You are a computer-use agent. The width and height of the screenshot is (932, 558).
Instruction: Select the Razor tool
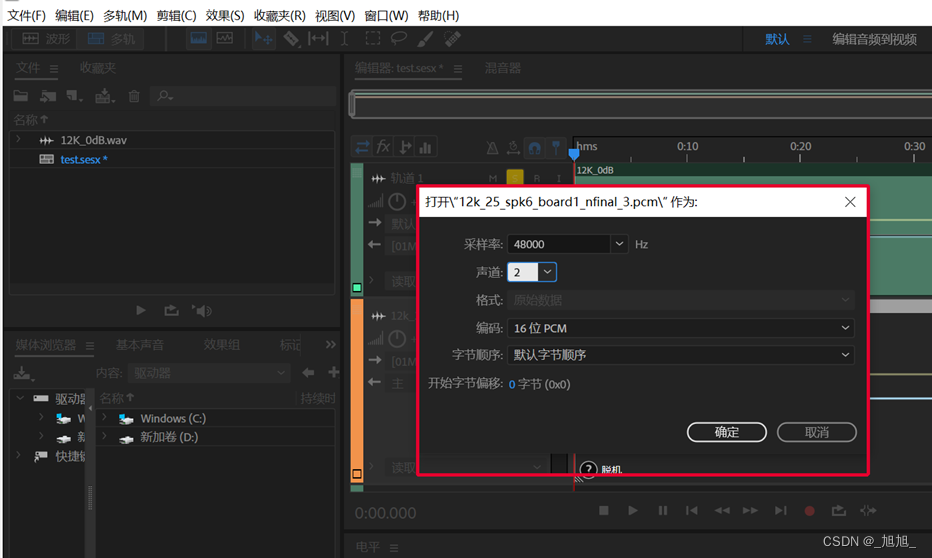pyautogui.click(x=291, y=39)
